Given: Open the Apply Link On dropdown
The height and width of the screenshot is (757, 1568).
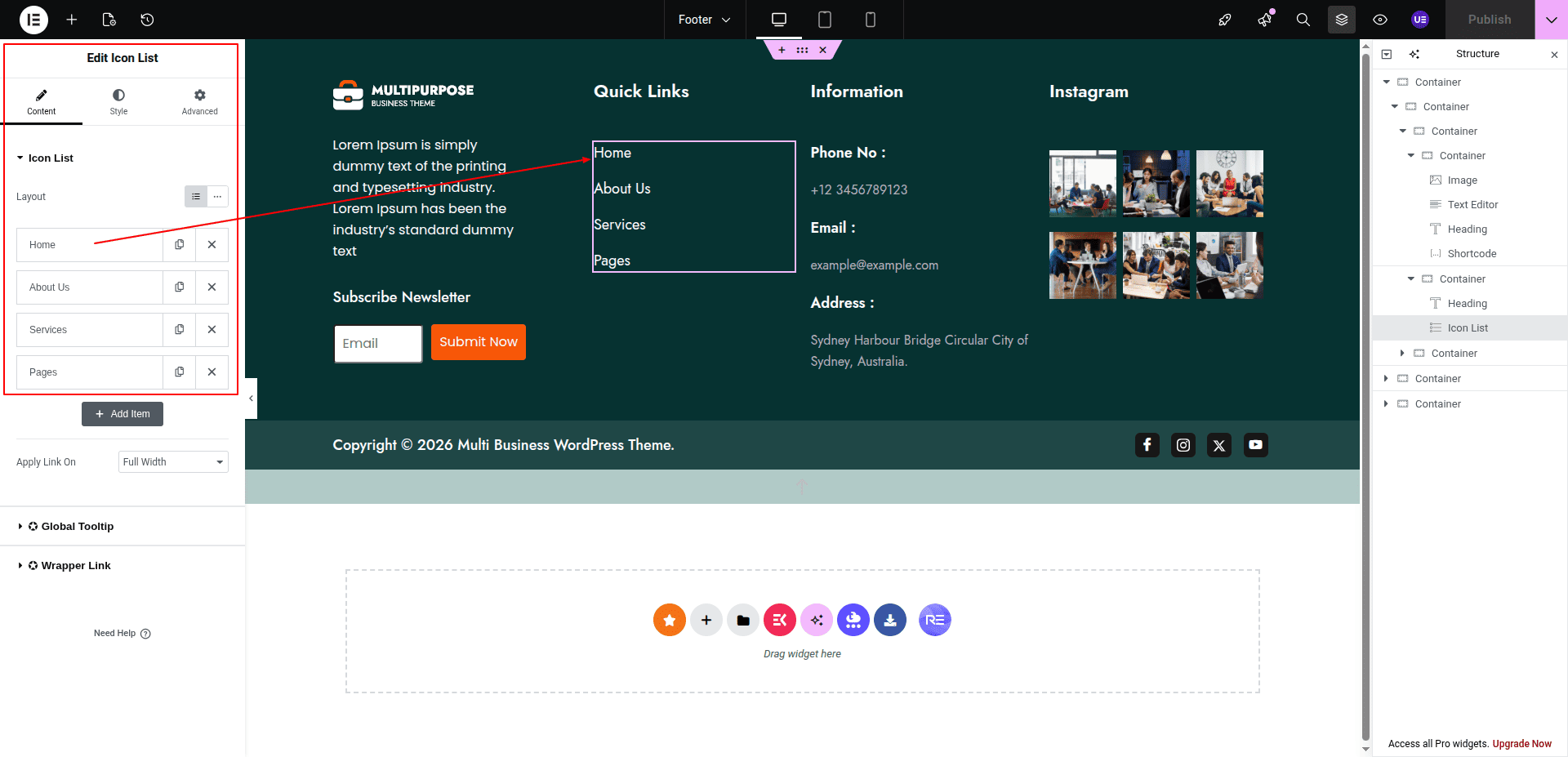Looking at the screenshot, I should click(x=173, y=462).
